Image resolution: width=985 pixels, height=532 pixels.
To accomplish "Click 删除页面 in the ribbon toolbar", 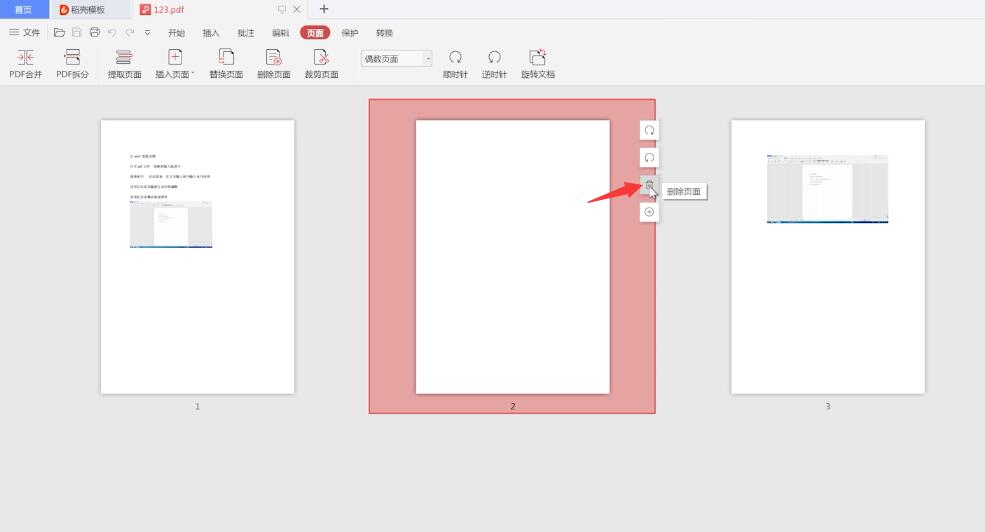I will pos(273,63).
